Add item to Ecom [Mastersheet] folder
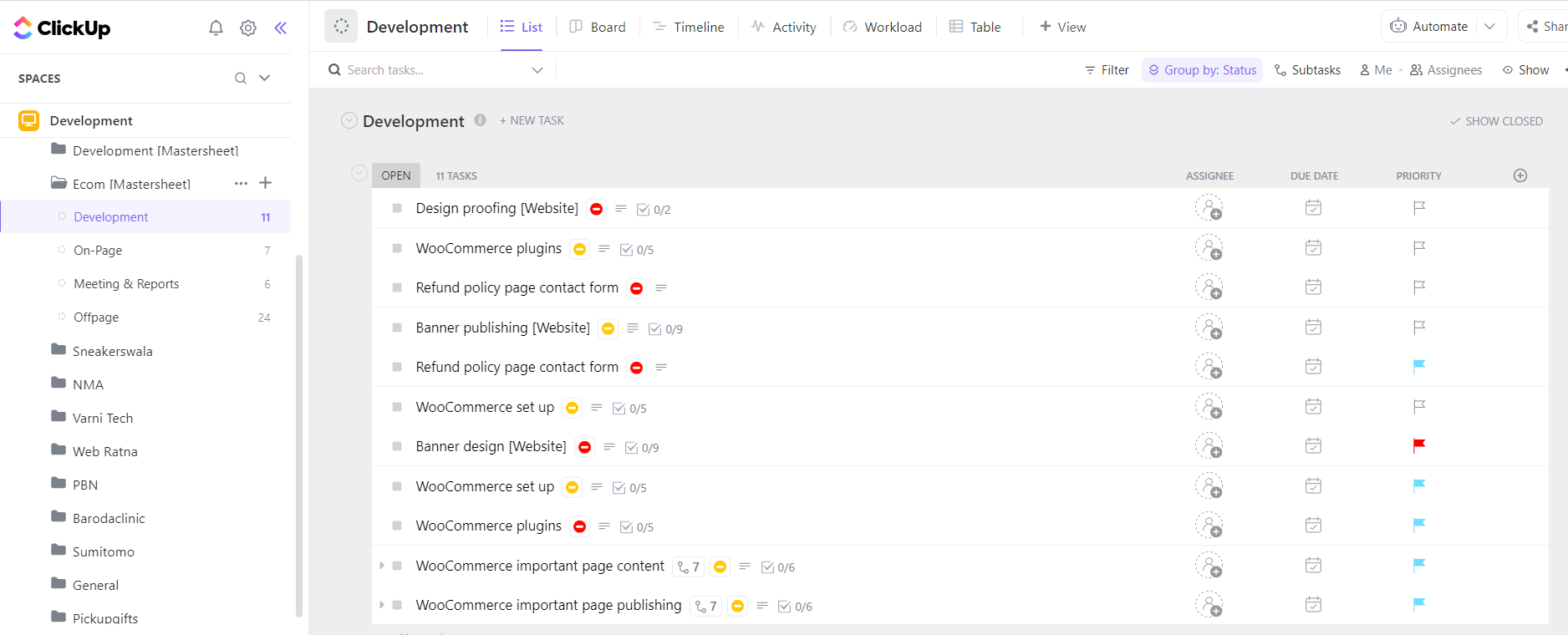 click(266, 183)
